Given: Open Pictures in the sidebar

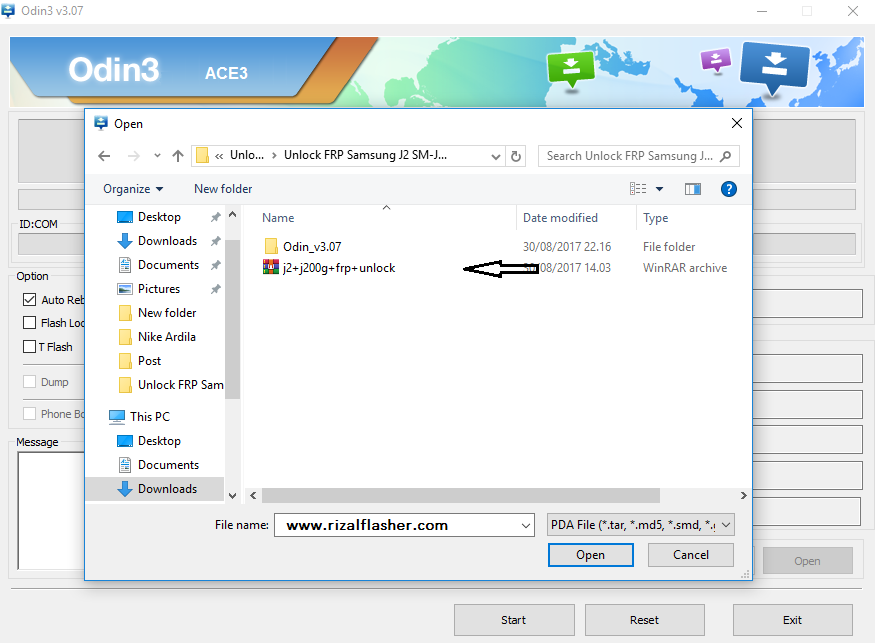Looking at the screenshot, I should click(x=158, y=289).
